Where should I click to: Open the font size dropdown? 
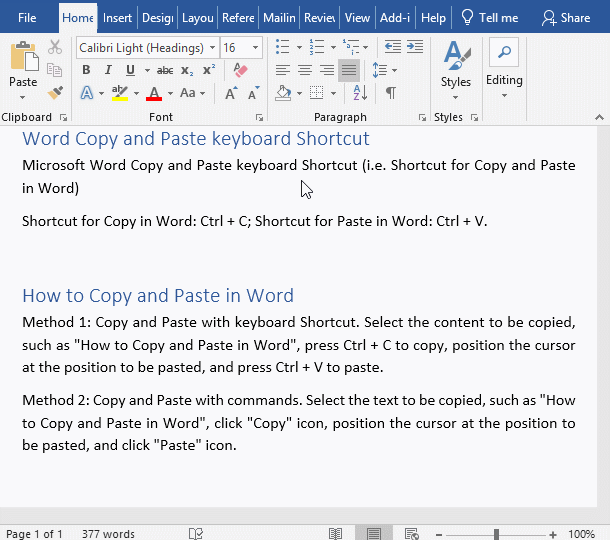[x=255, y=47]
